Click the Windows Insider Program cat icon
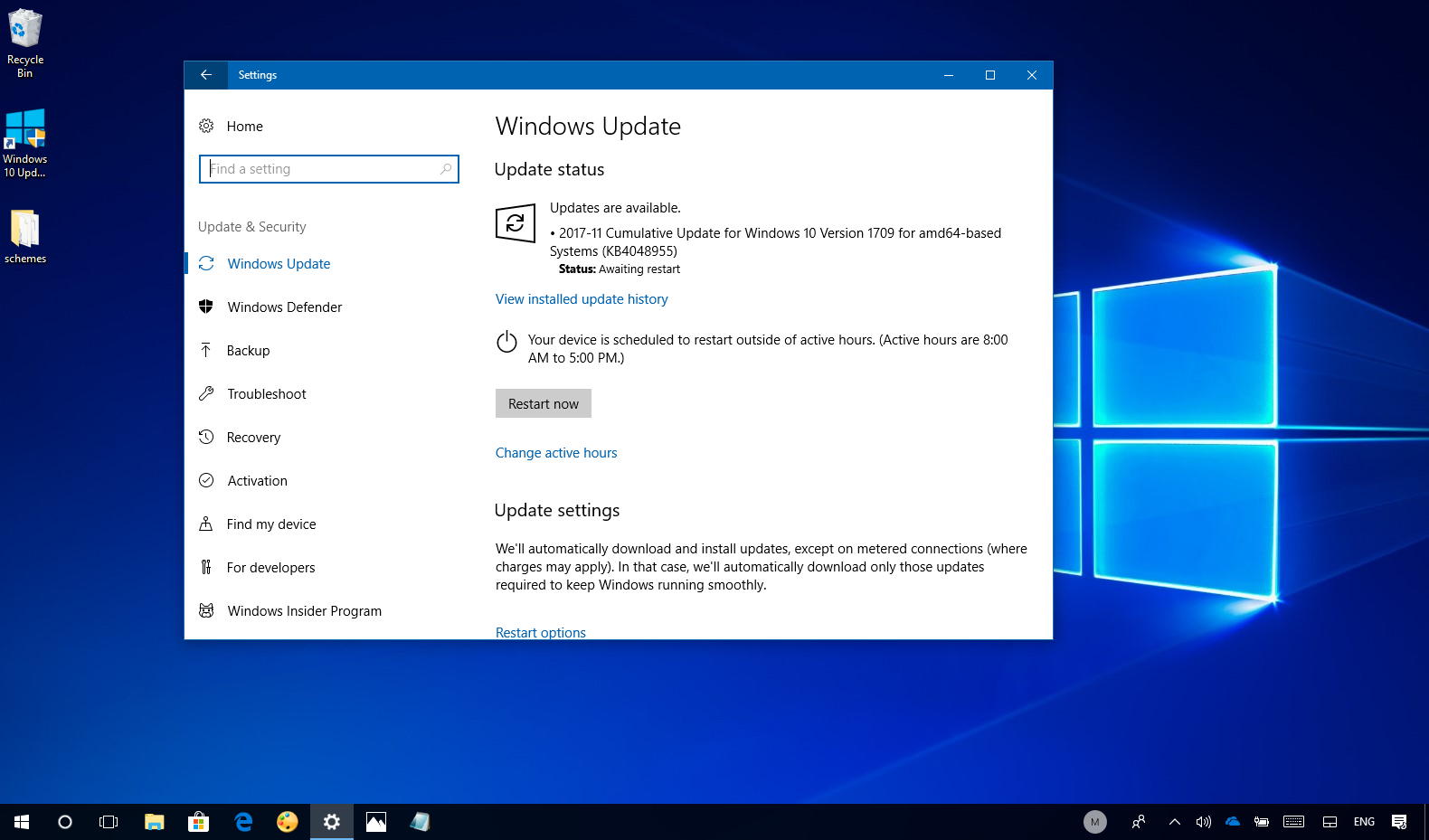The height and width of the screenshot is (840, 1429). point(206,610)
